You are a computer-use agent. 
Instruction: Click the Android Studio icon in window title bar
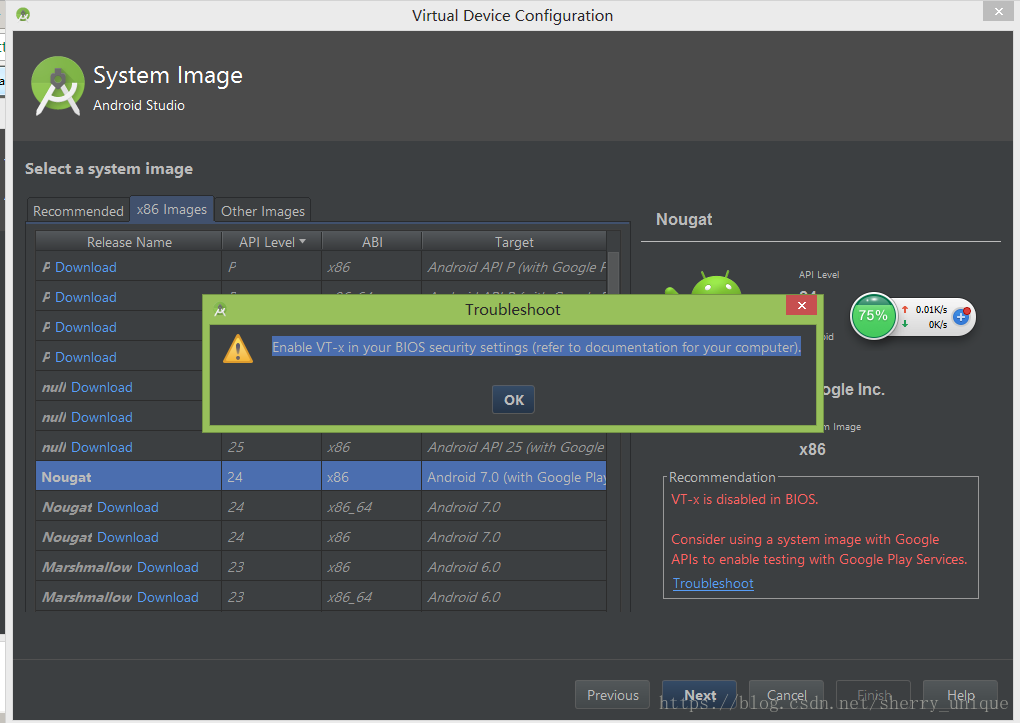23,14
